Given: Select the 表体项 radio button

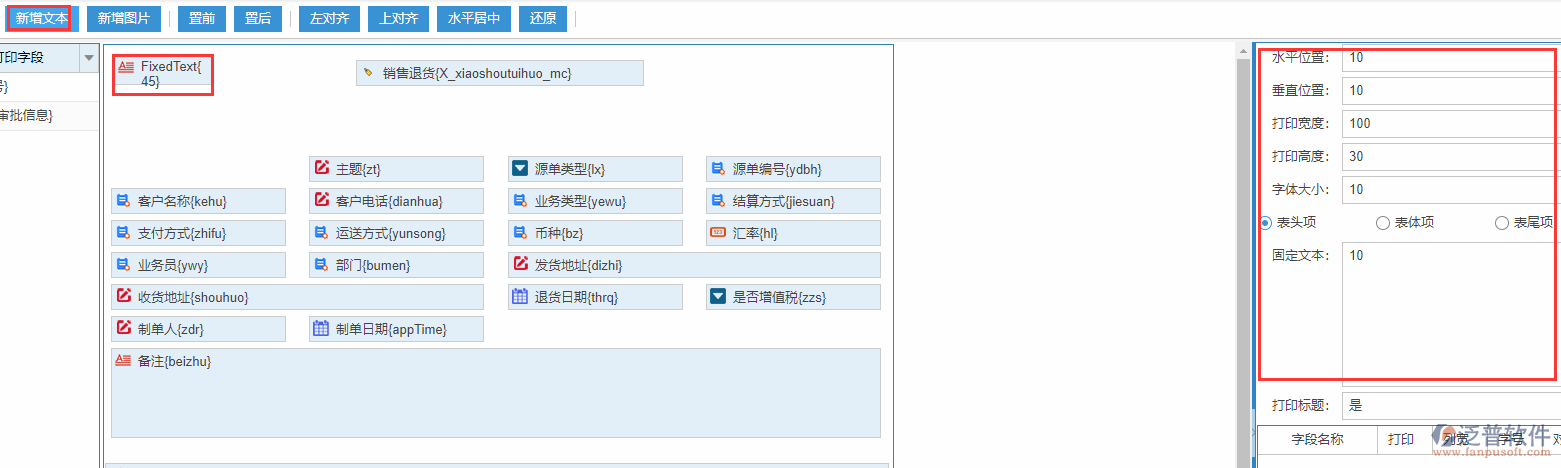Looking at the screenshot, I should pyautogui.click(x=1383, y=223).
